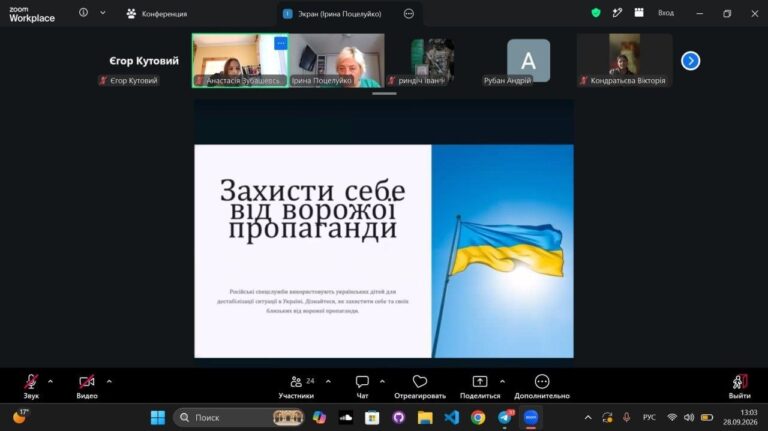Show next participants with blue arrow button
Viewport: 768px width, 431px height.
point(691,61)
